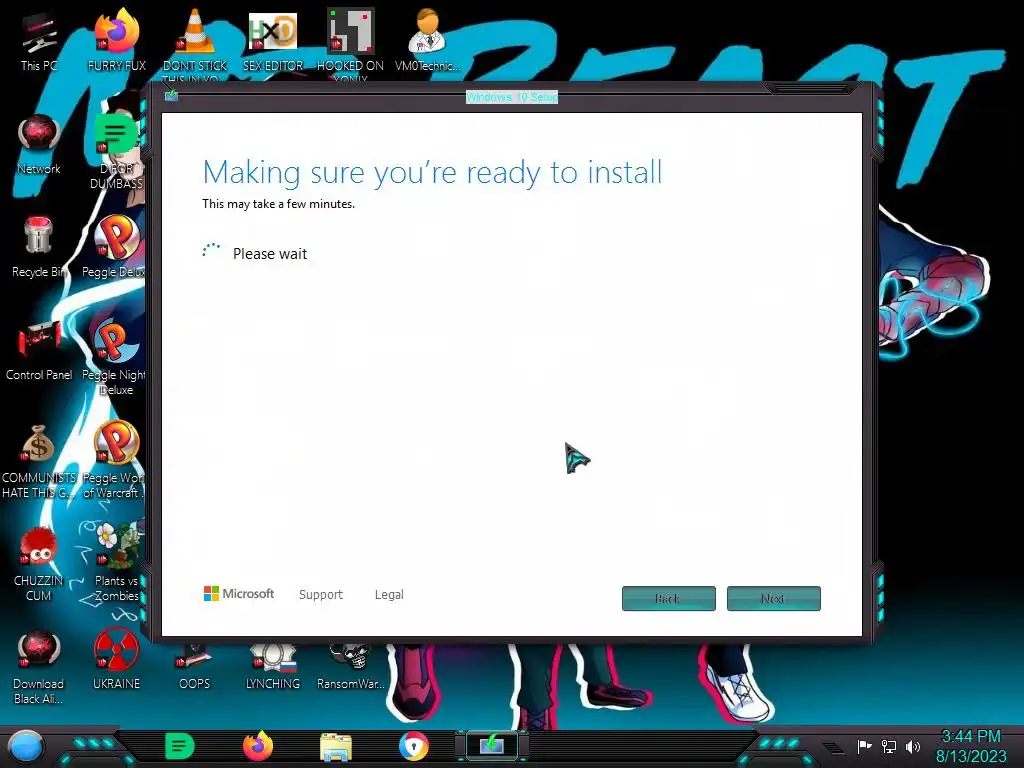Open the volume speaker tray icon
The height and width of the screenshot is (768, 1024).
pyautogui.click(x=913, y=746)
